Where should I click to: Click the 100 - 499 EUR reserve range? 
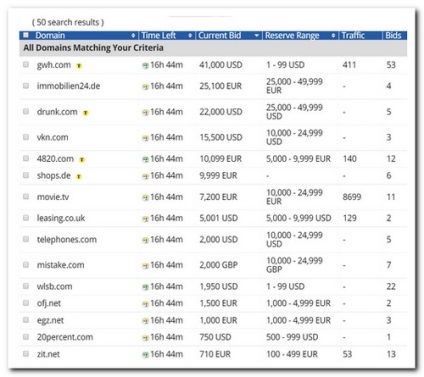[x=292, y=354]
